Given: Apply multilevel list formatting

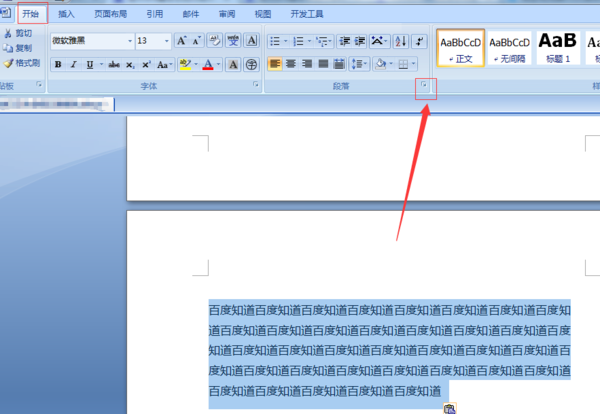Looking at the screenshot, I should (324, 41).
